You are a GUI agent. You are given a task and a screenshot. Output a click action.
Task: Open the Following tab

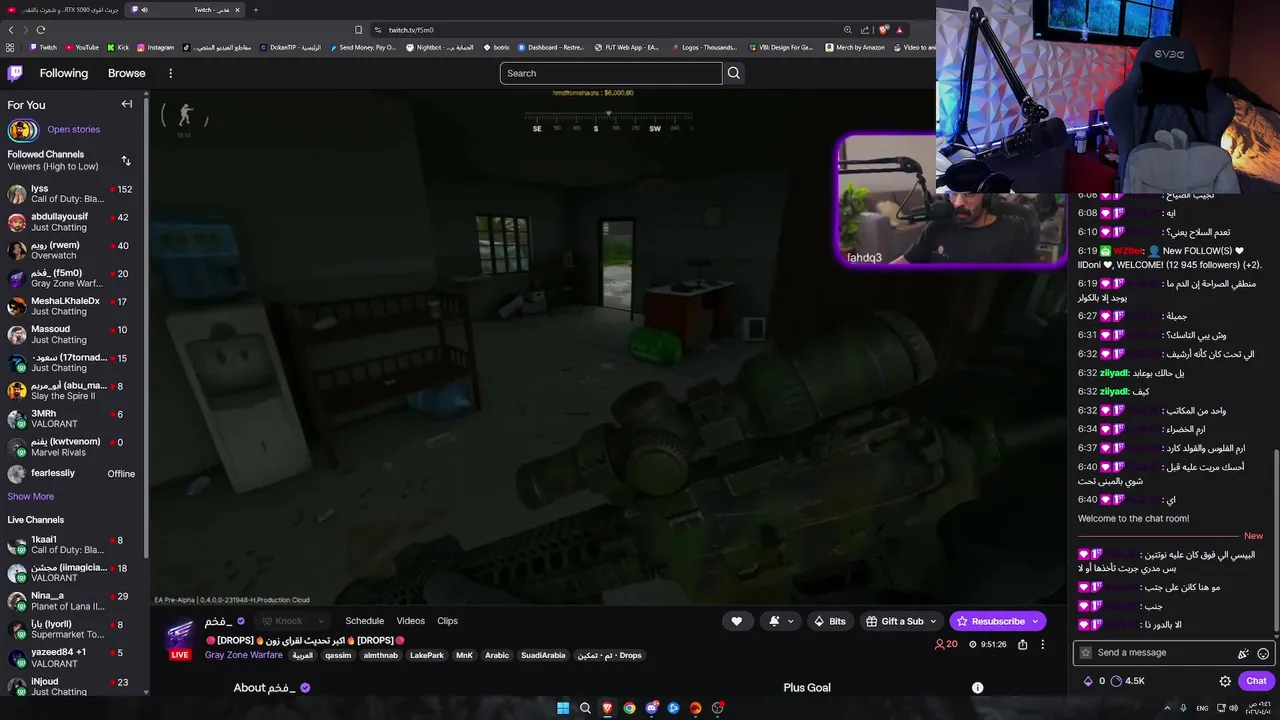coord(64,73)
